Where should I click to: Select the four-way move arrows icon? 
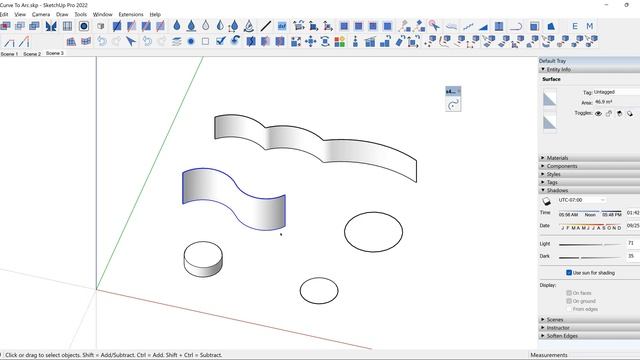pyautogui.click(x=310, y=42)
